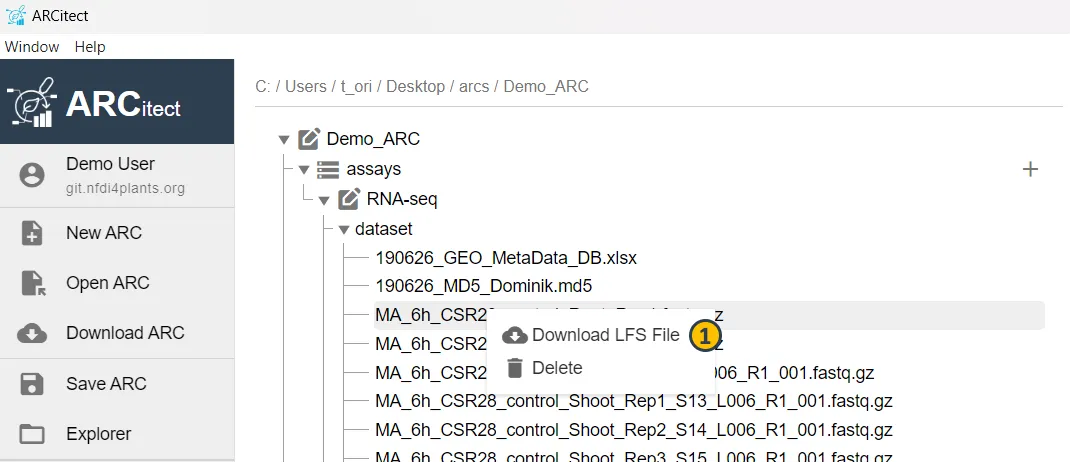Open the Help menu

[90, 47]
